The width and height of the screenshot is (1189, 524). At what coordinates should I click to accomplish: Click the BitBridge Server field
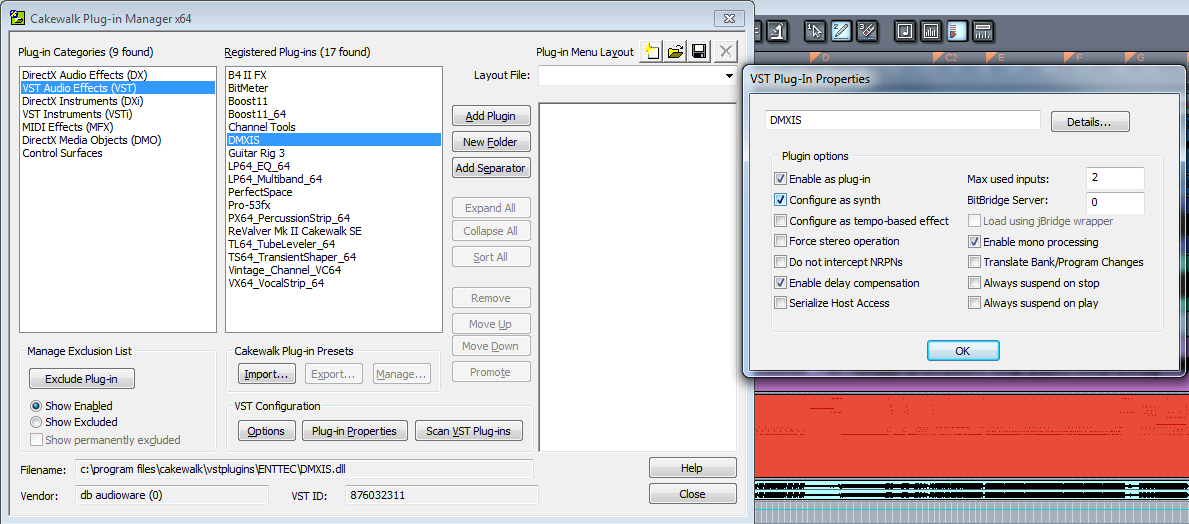[1115, 202]
